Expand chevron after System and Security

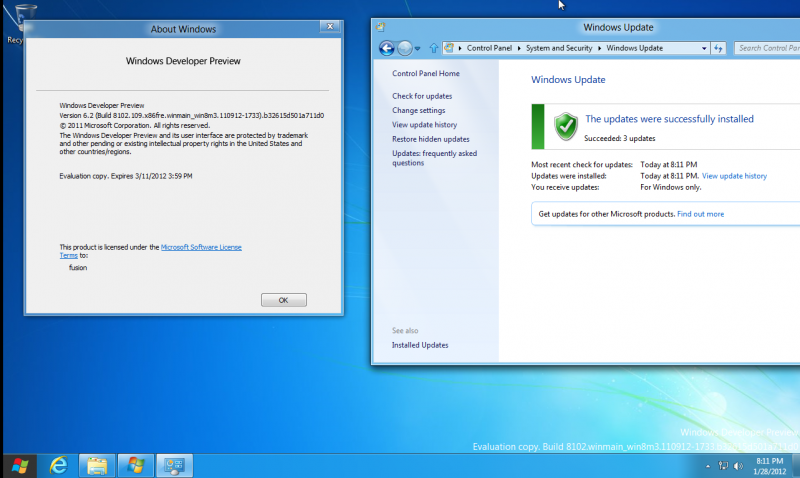pyautogui.click(x=599, y=48)
